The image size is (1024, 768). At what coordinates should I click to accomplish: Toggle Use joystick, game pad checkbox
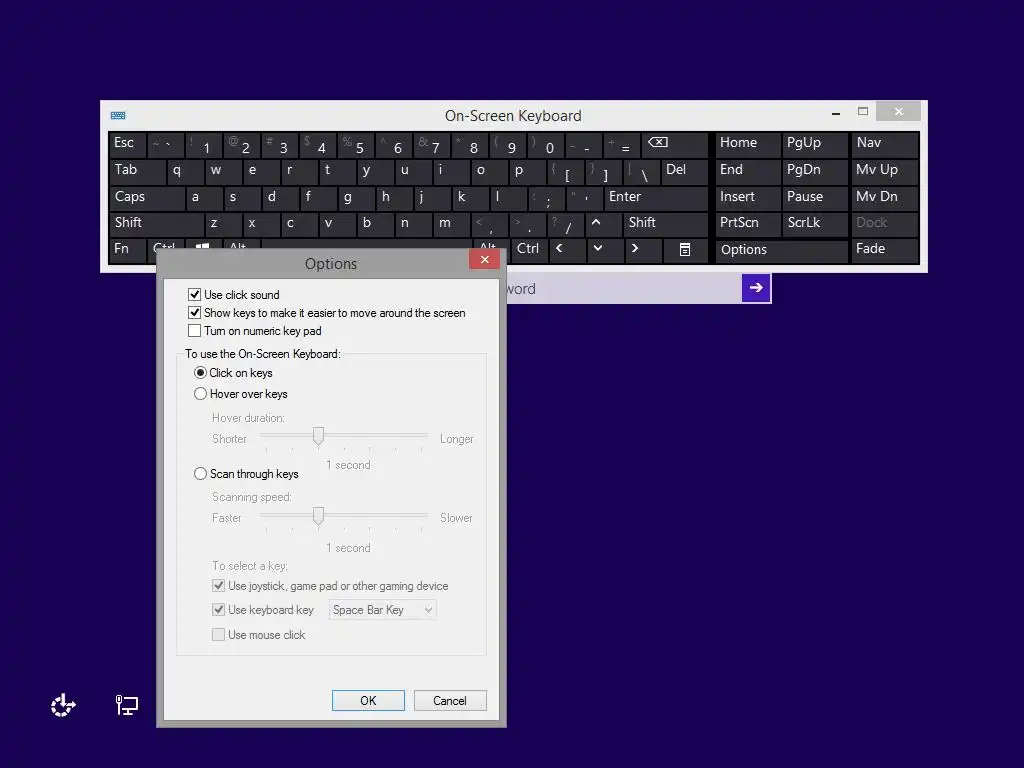pyautogui.click(x=219, y=586)
